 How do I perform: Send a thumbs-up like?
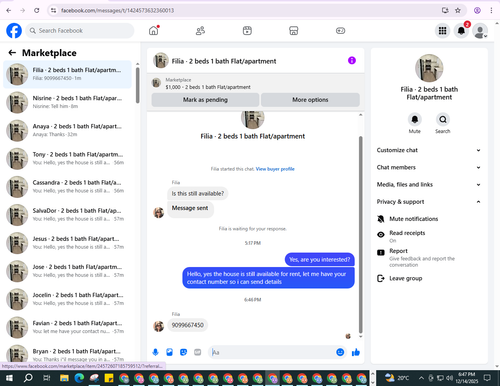356,352
